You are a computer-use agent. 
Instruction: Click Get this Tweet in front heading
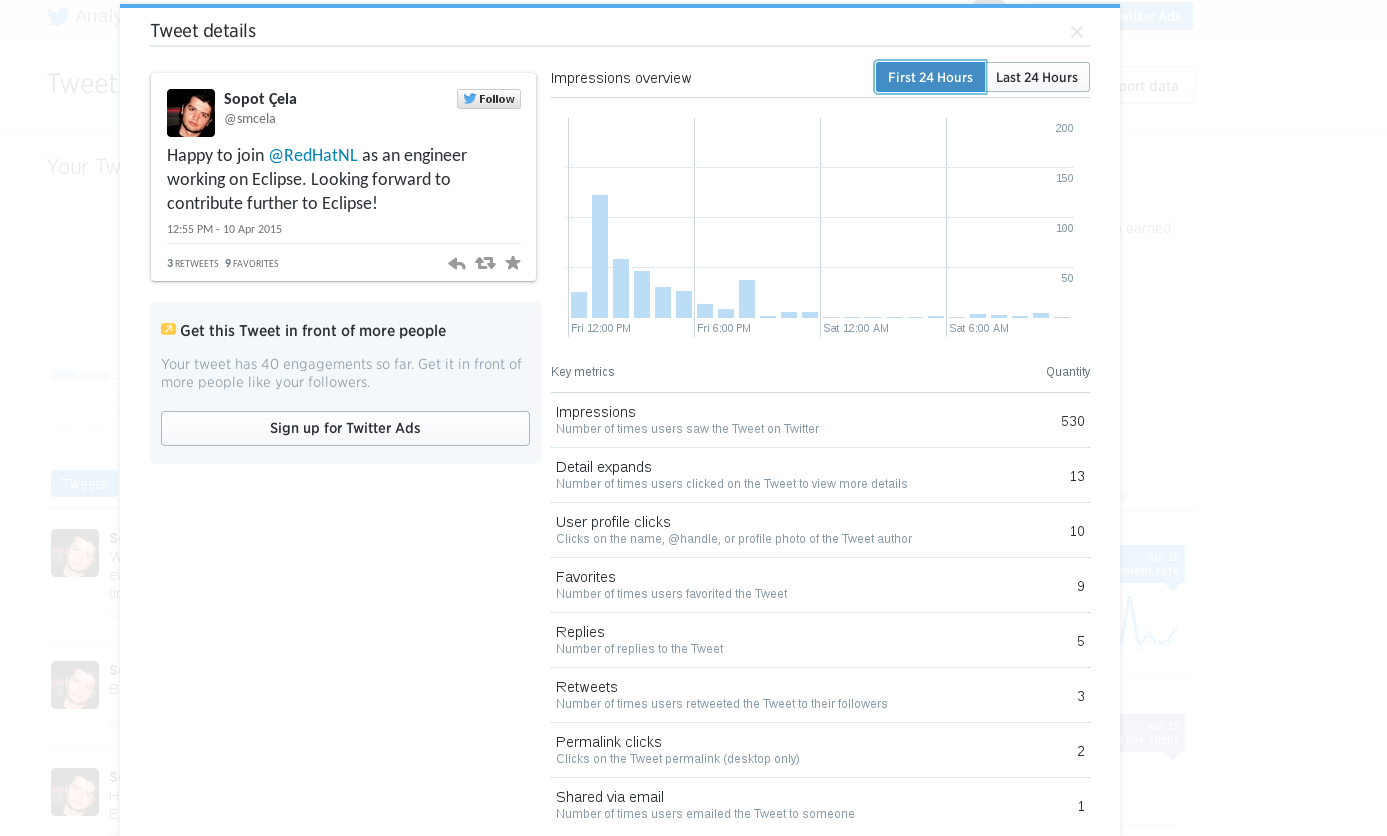tap(313, 331)
